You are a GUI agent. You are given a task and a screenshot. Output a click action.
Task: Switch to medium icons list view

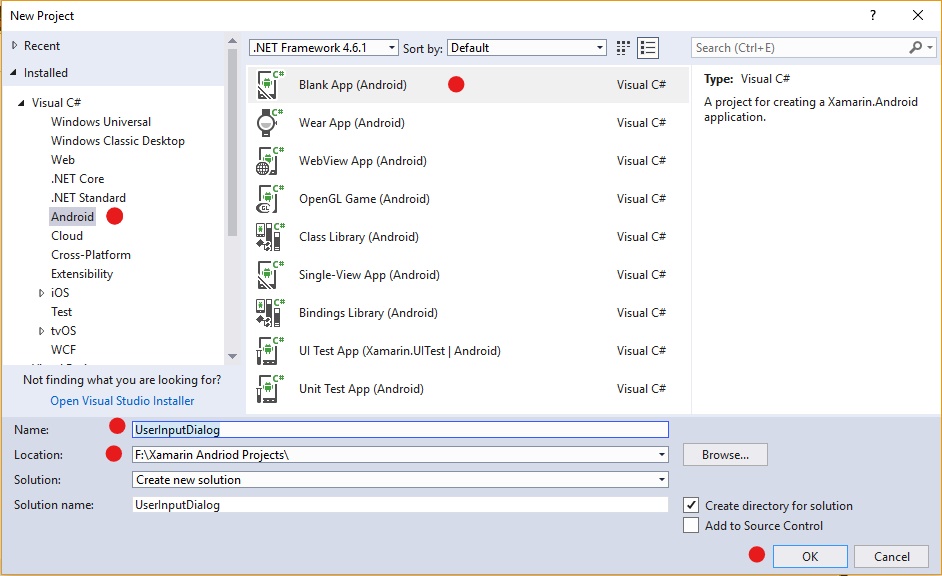[x=648, y=48]
